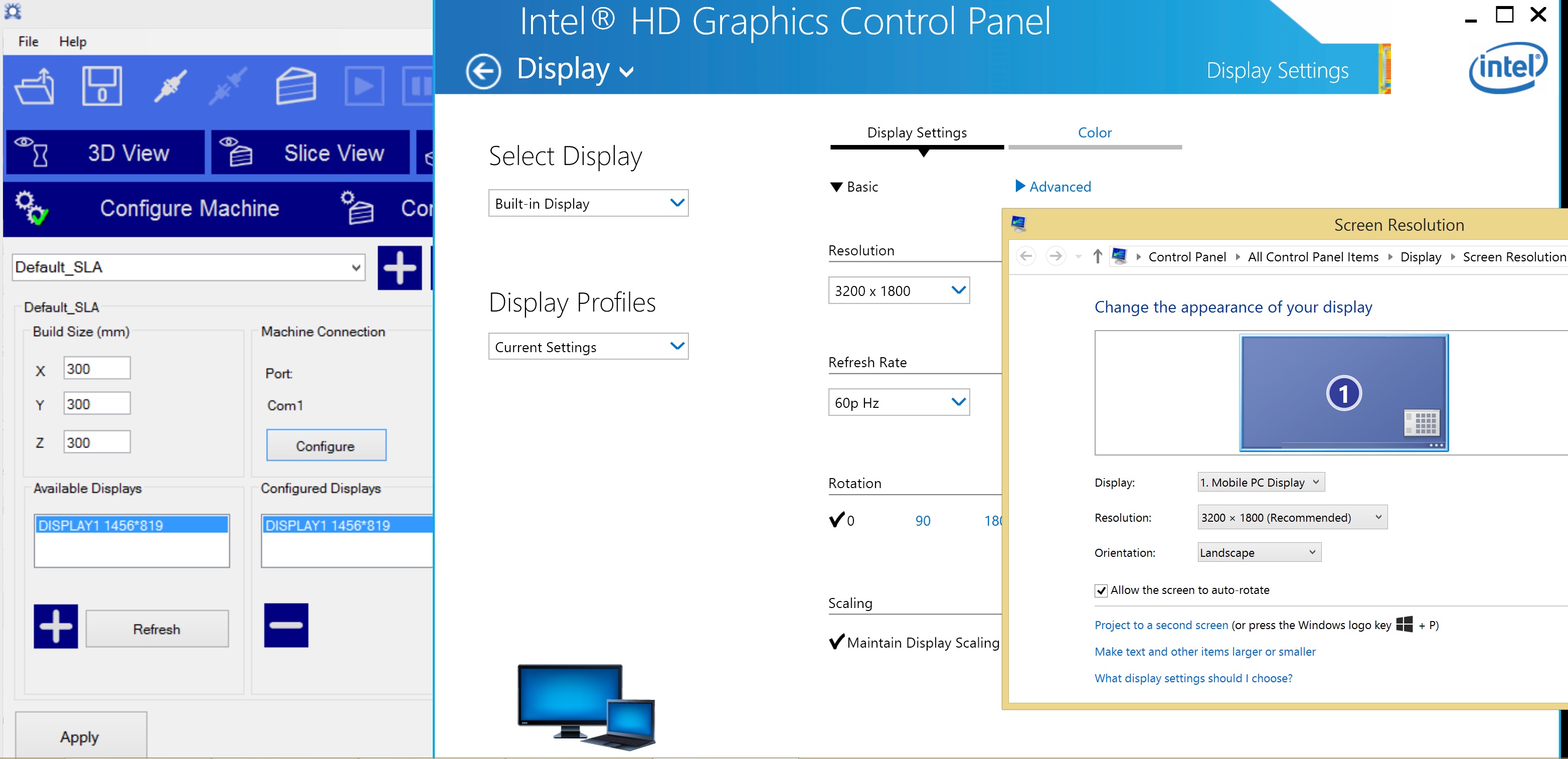The image size is (1568, 759).
Task: Toggle Allow the screen to auto-rotate
Action: coord(1101,590)
